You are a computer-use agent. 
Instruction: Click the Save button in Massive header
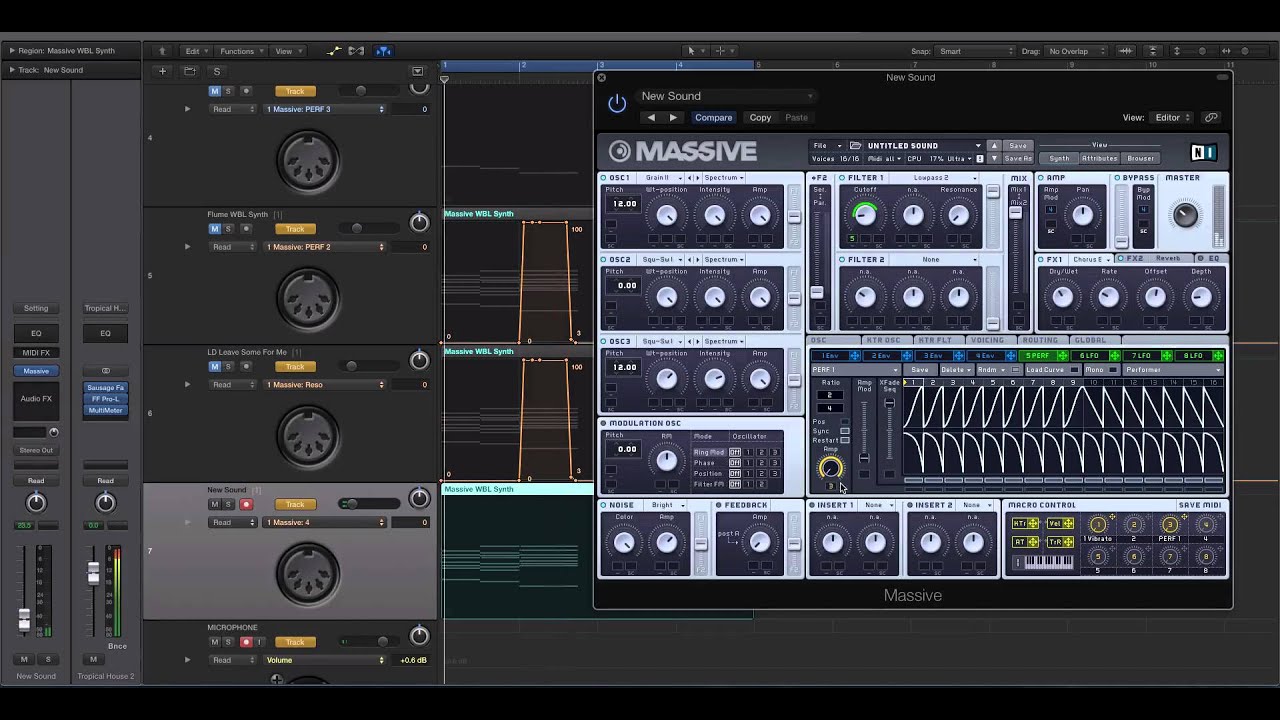pos(1017,146)
